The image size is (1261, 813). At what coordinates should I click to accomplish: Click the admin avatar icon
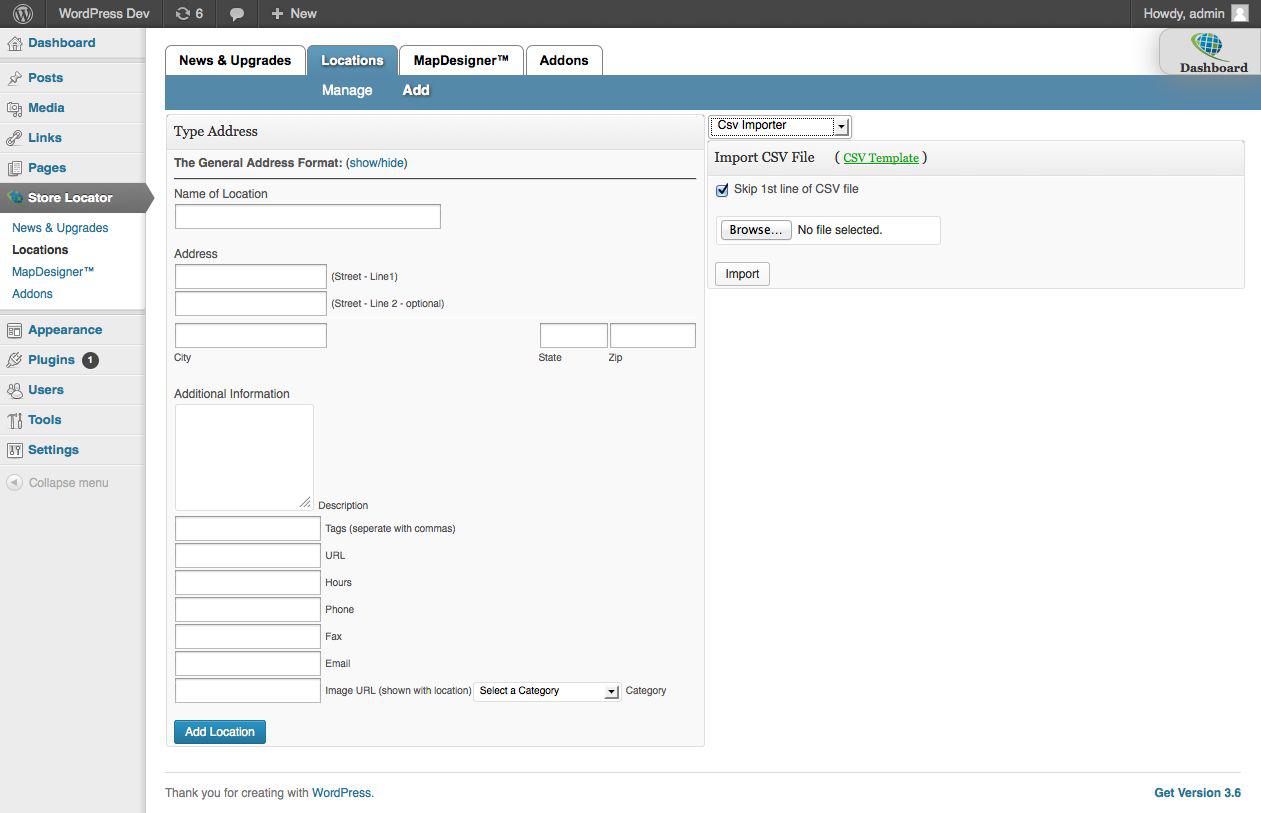tap(1240, 14)
